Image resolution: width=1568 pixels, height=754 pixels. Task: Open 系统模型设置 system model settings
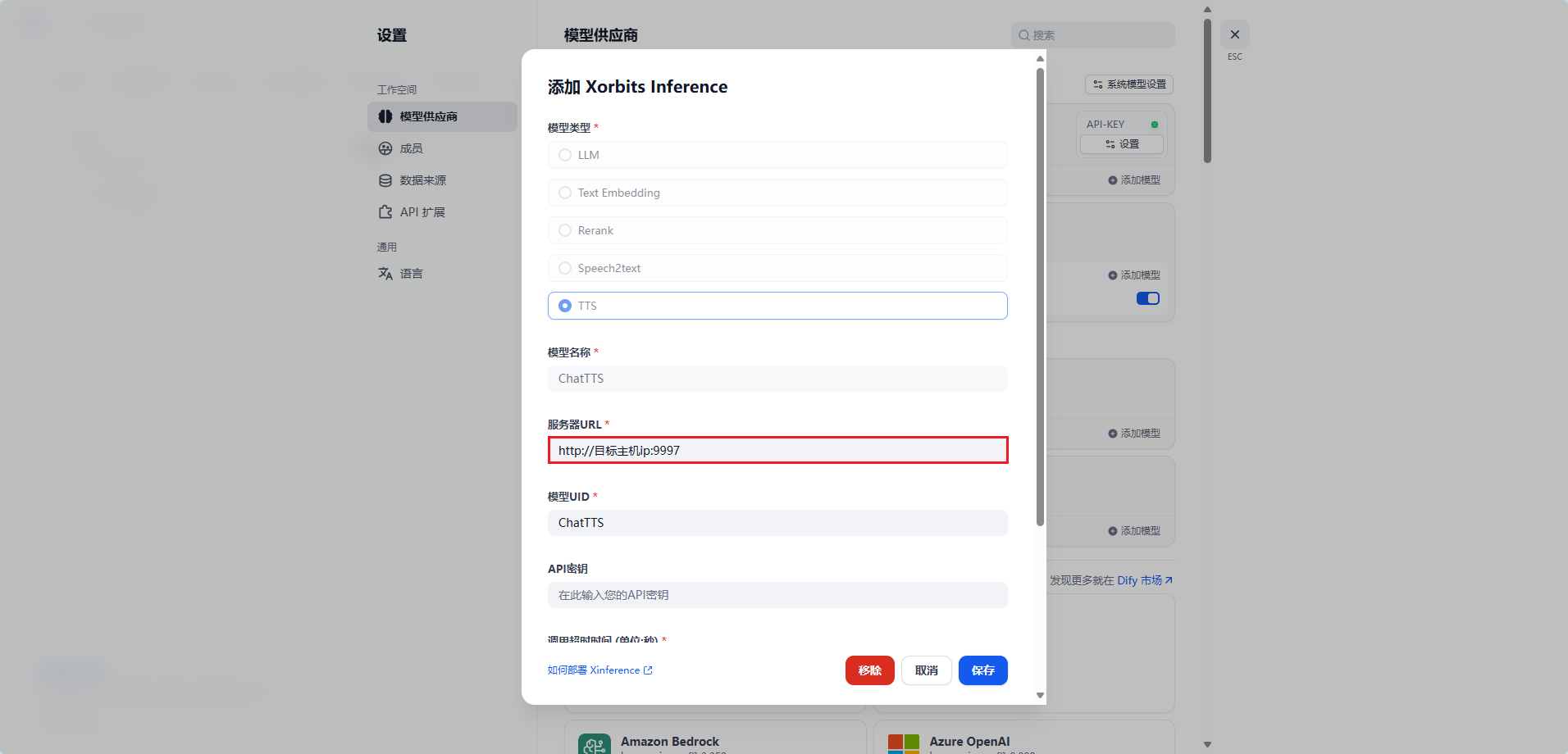pyautogui.click(x=1129, y=84)
